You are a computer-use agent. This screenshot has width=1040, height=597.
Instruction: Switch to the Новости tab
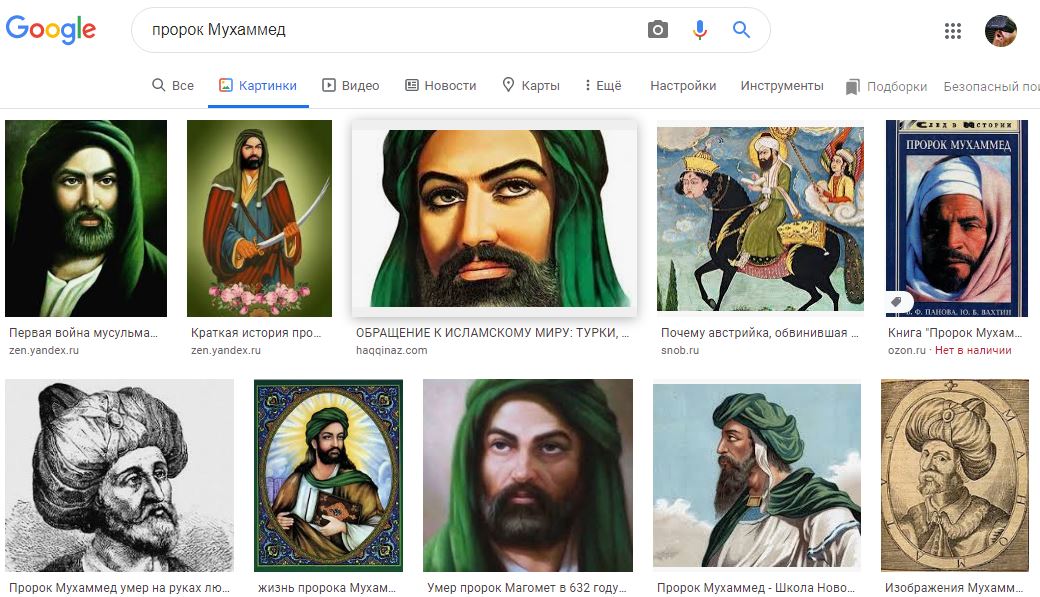pyautogui.click(x=440, y=86)
